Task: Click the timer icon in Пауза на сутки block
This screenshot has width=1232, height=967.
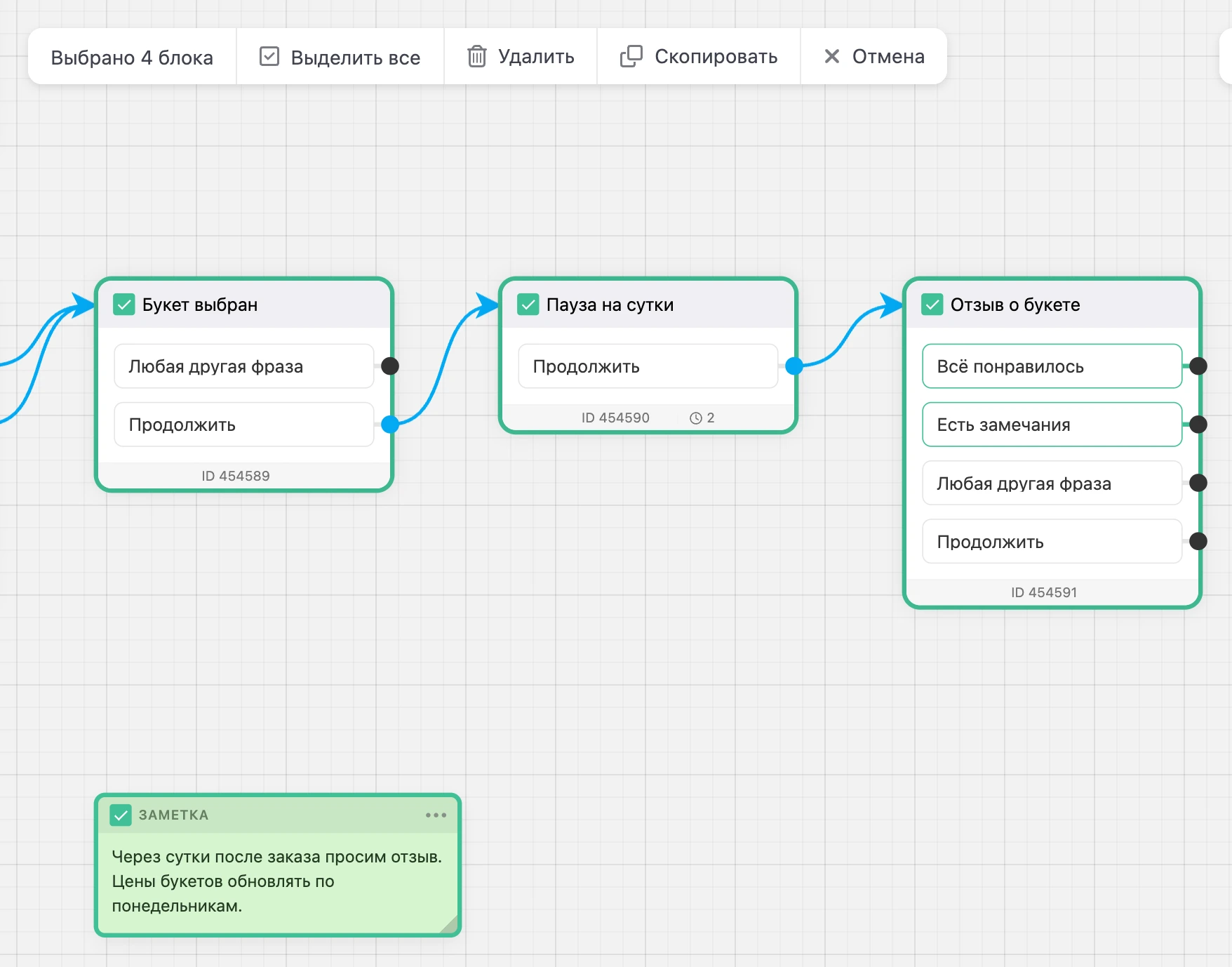Action: [696, 418]
